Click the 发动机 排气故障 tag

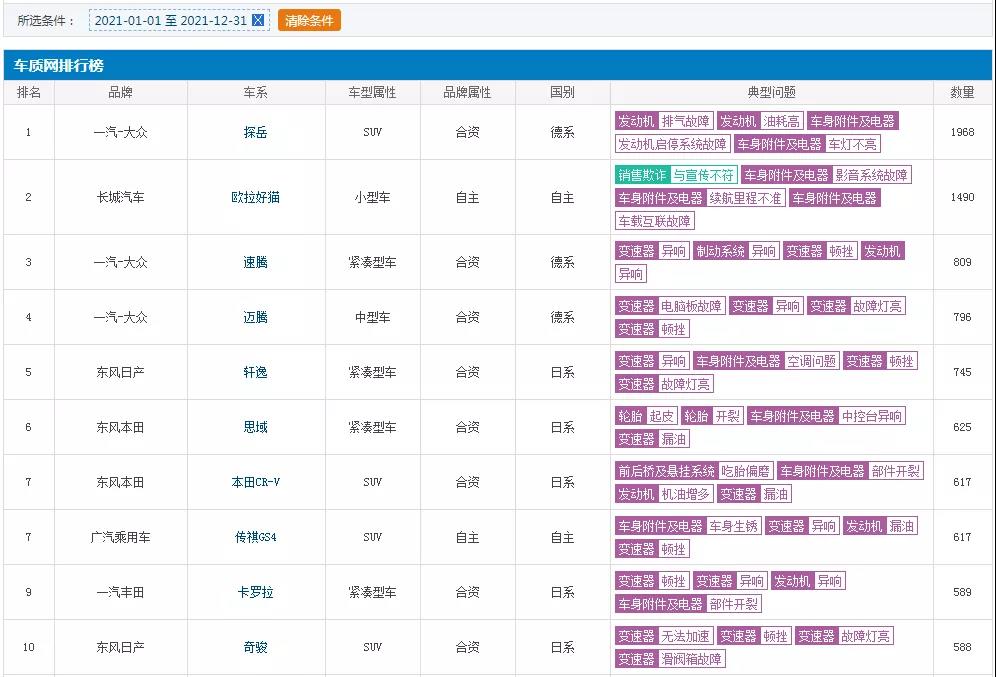(664, 121)
